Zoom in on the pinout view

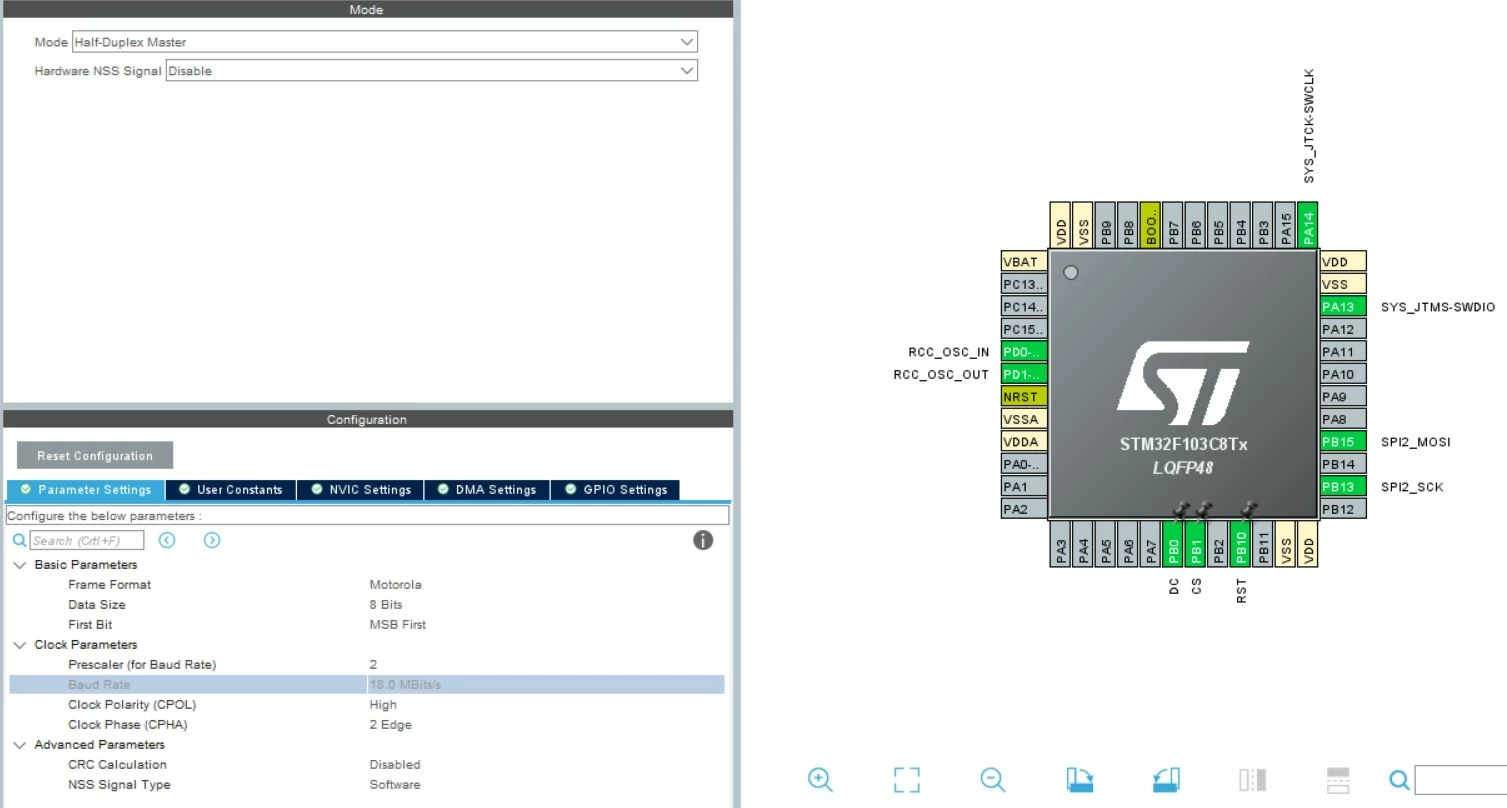click(x=820, y=780)
